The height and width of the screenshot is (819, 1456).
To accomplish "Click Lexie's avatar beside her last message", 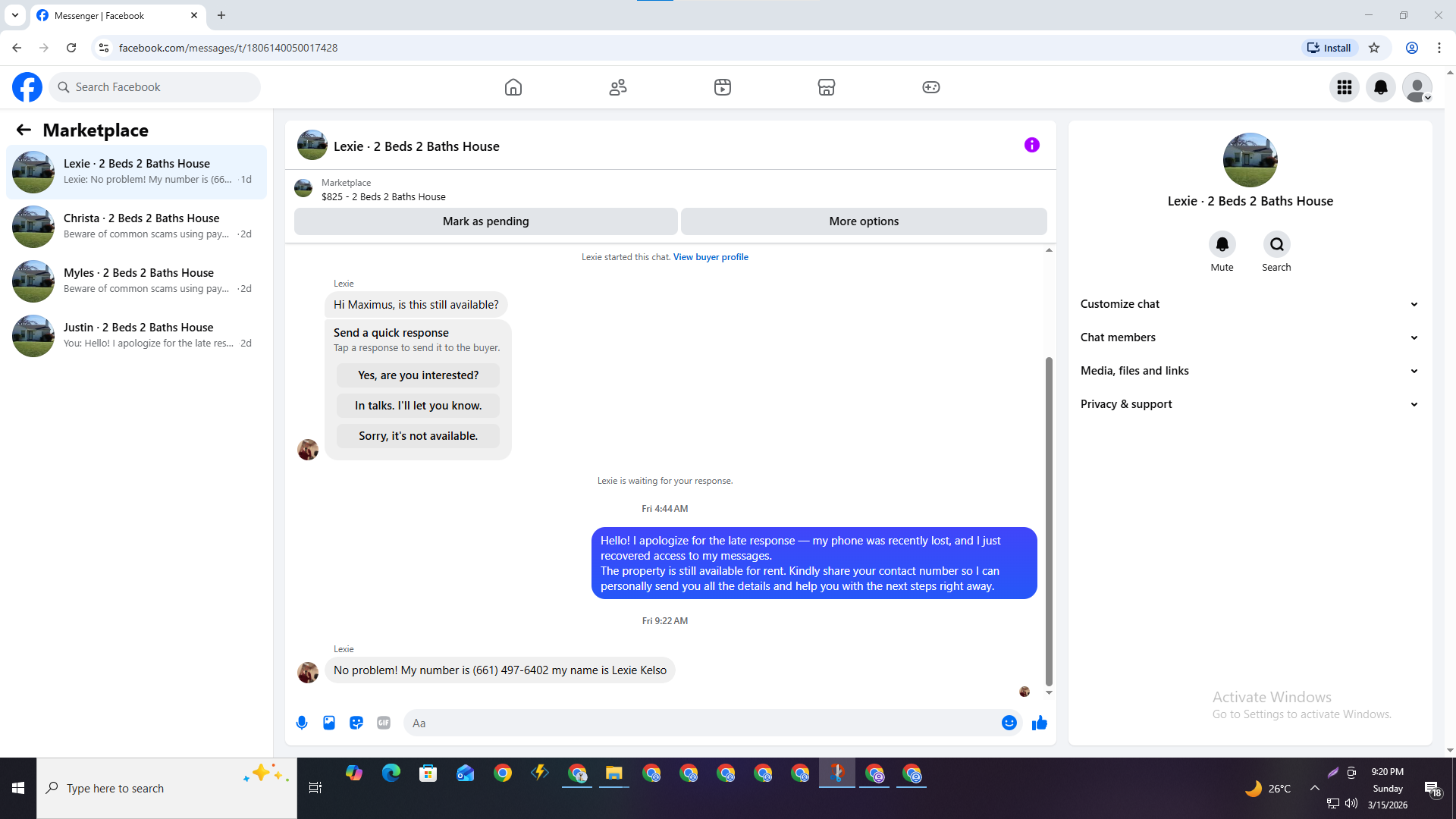I will tap(308, 673).
